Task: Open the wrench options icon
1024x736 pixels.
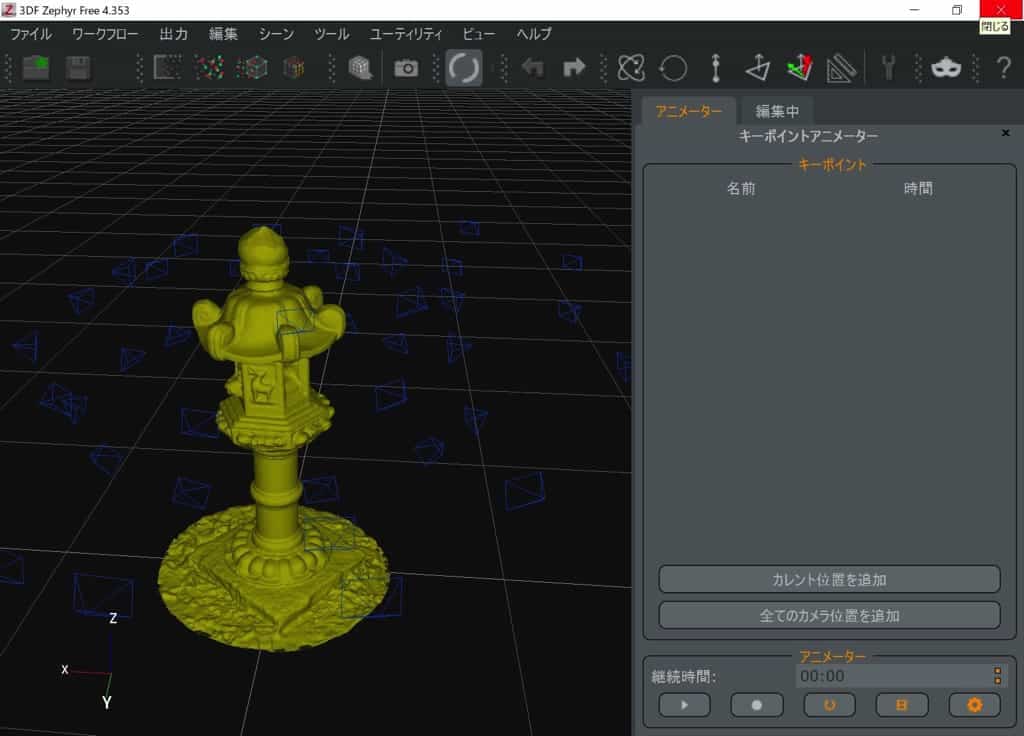Action: 888,67
